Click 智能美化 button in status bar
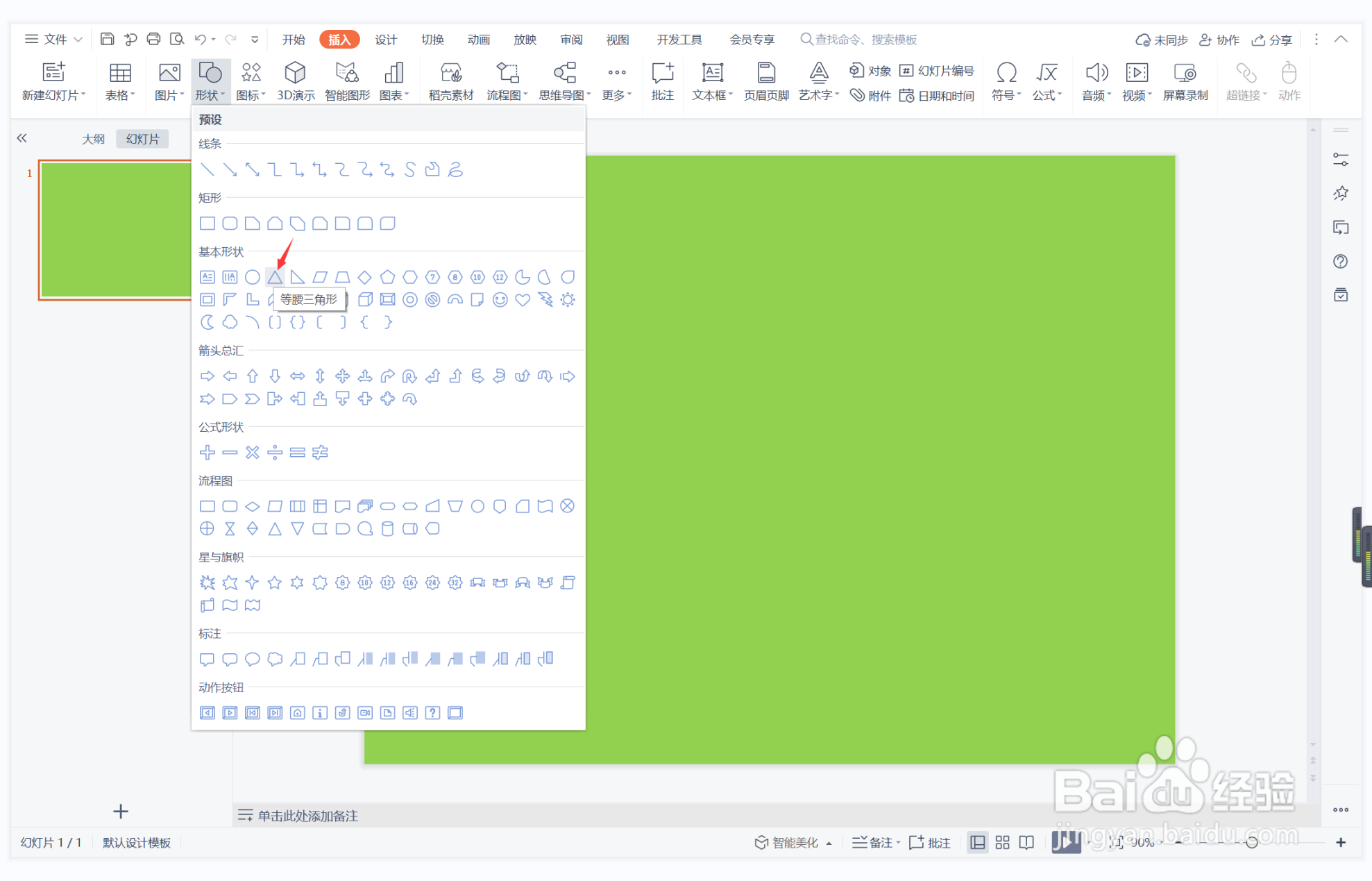Viewport: 1372px width, 881px height. click(793, 842)
